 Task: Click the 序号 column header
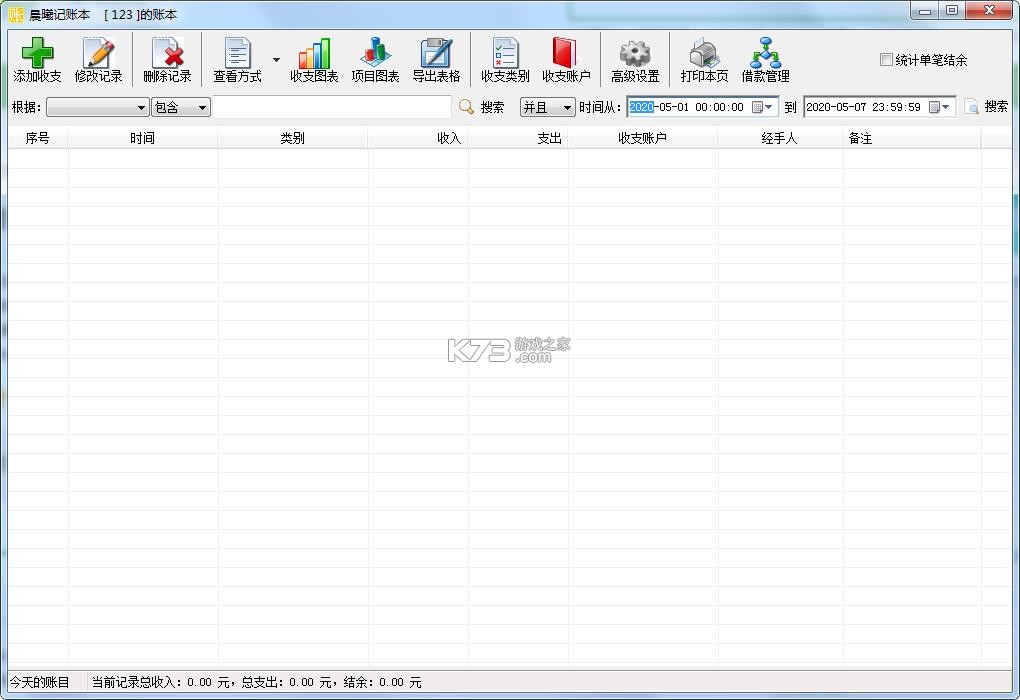(38, 138)
